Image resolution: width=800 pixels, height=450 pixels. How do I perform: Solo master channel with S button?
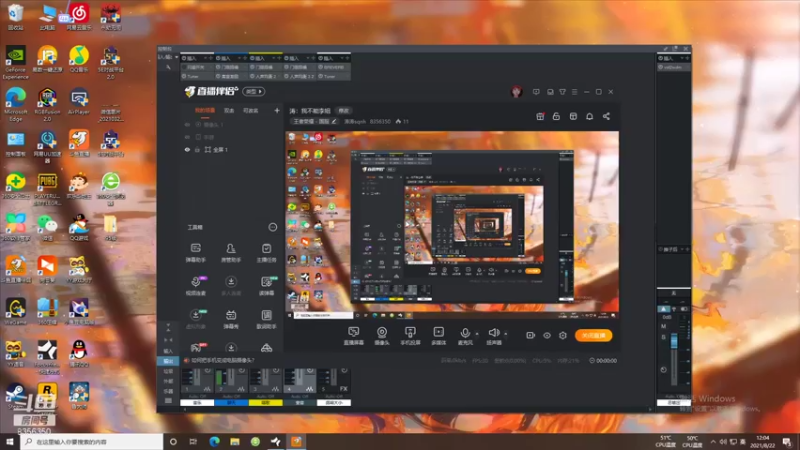tap(664, 337)
